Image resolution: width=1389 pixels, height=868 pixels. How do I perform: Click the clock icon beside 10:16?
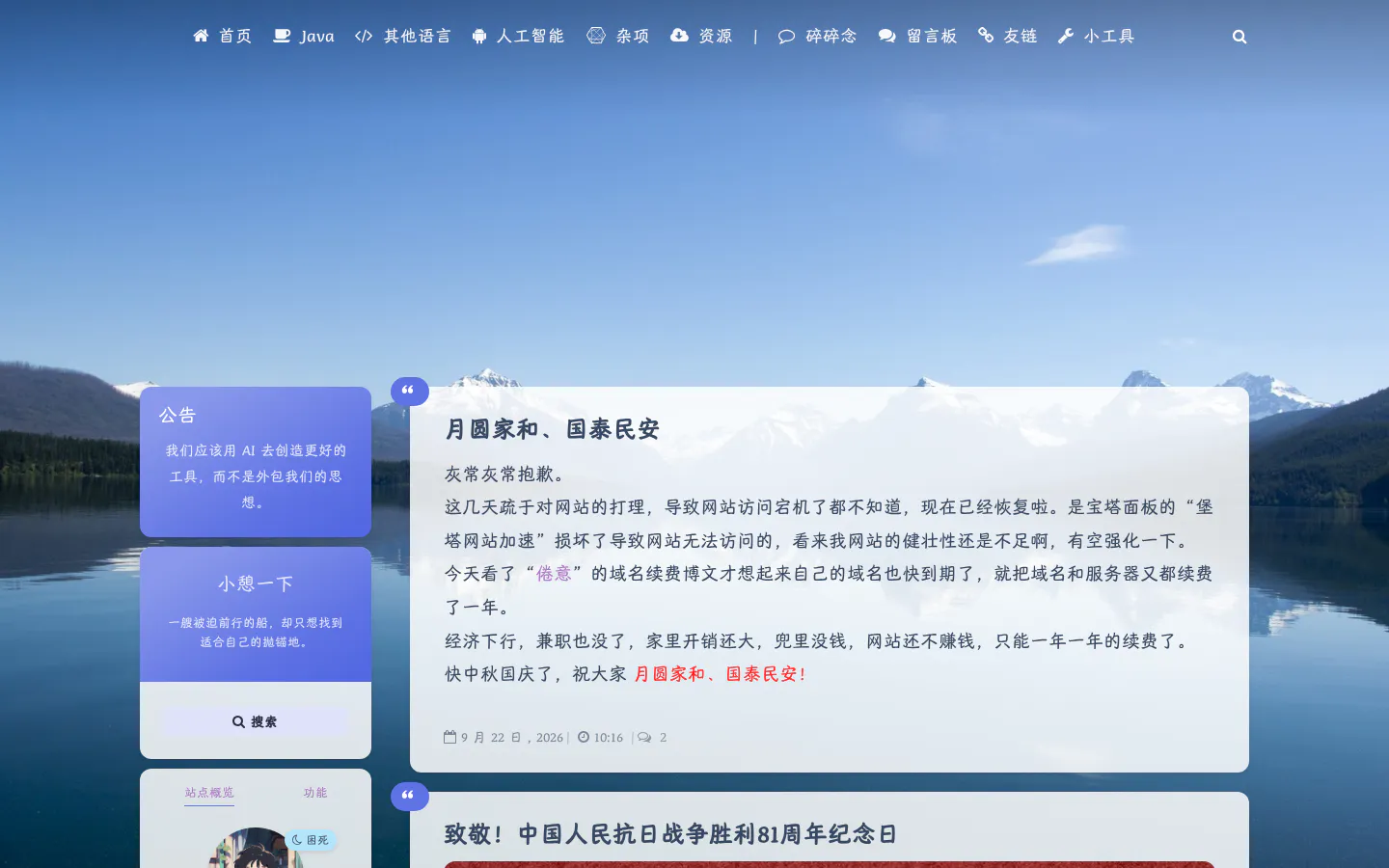584,737
